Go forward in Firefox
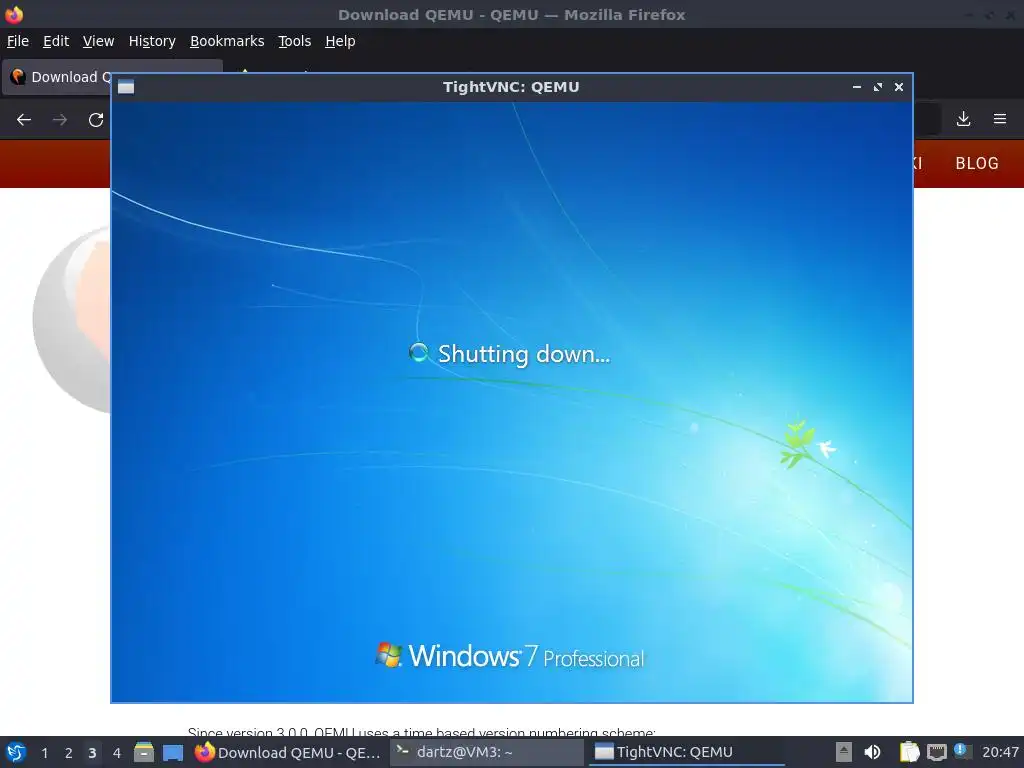 [60, 120]
